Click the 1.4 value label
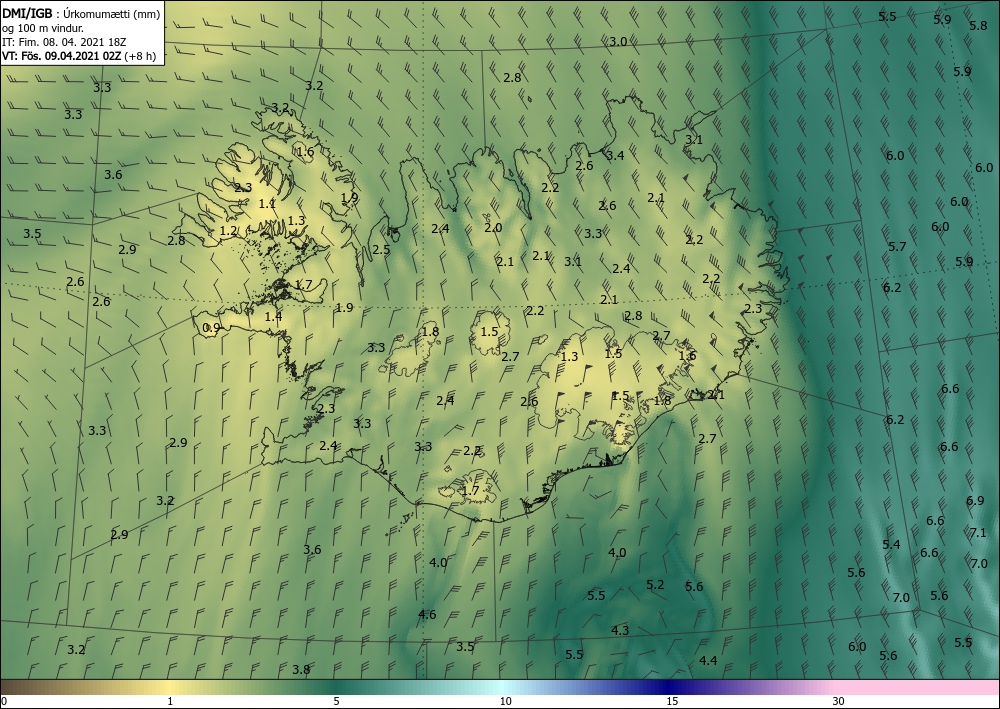Image resolution: width=1000 pixels, height=709 pixels. click(x=273, y=317)
